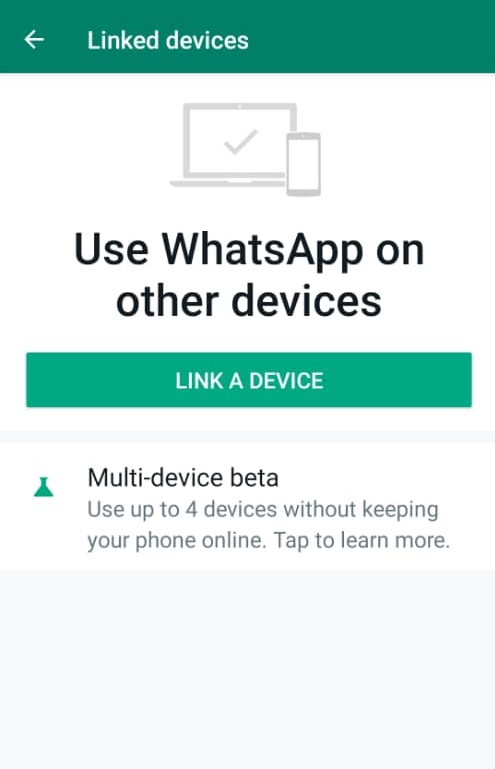Tap the laptop base in the illustration
495x769 pixels.
(227, 183)
